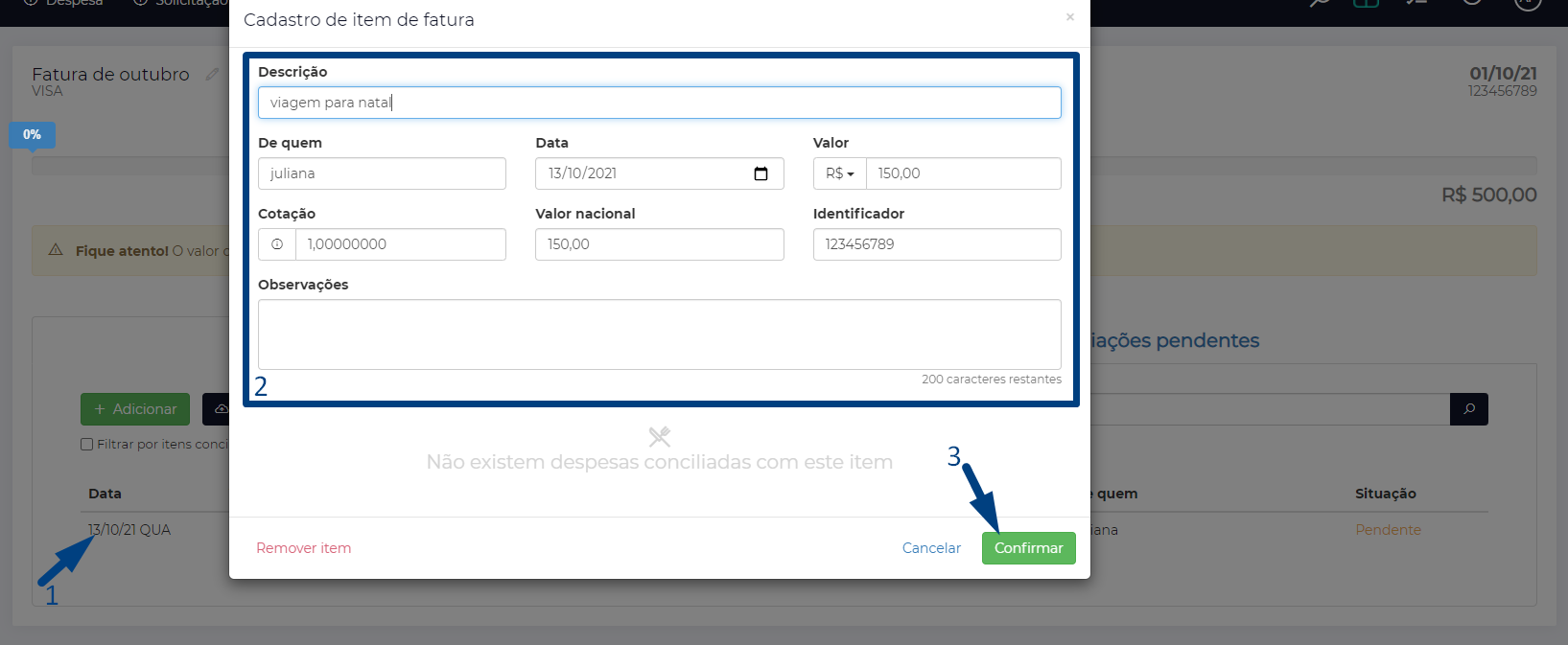Click the Valor amount field showing 150,00
1568x645 pixels.
[964, 173]
